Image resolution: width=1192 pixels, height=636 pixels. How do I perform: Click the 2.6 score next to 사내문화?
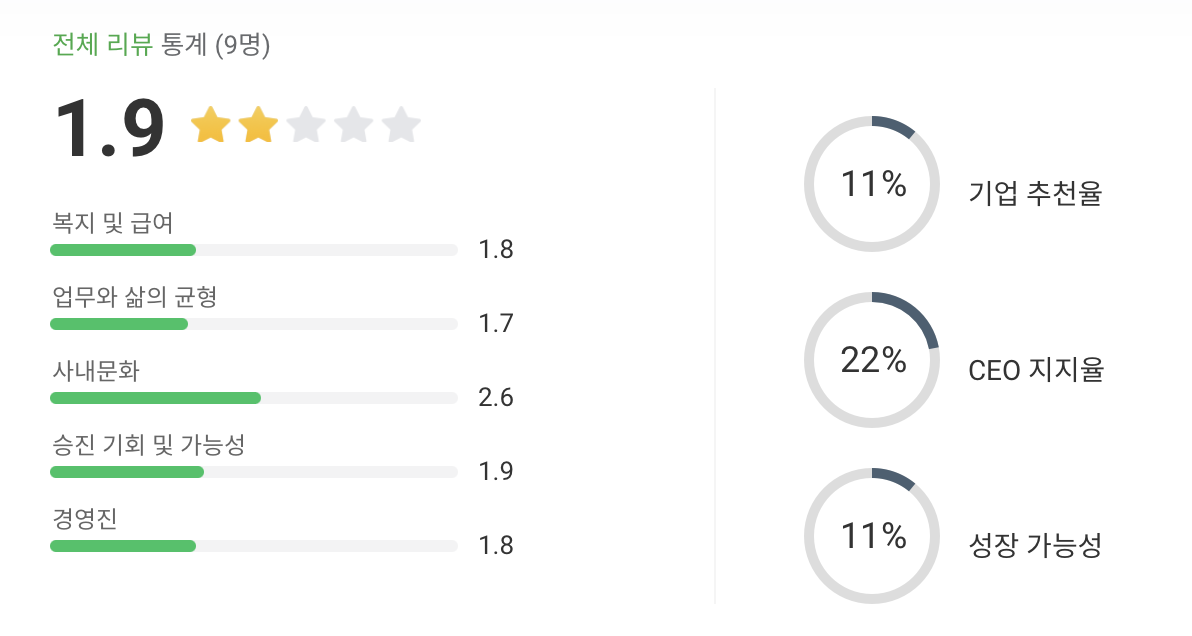click(496, 397)
